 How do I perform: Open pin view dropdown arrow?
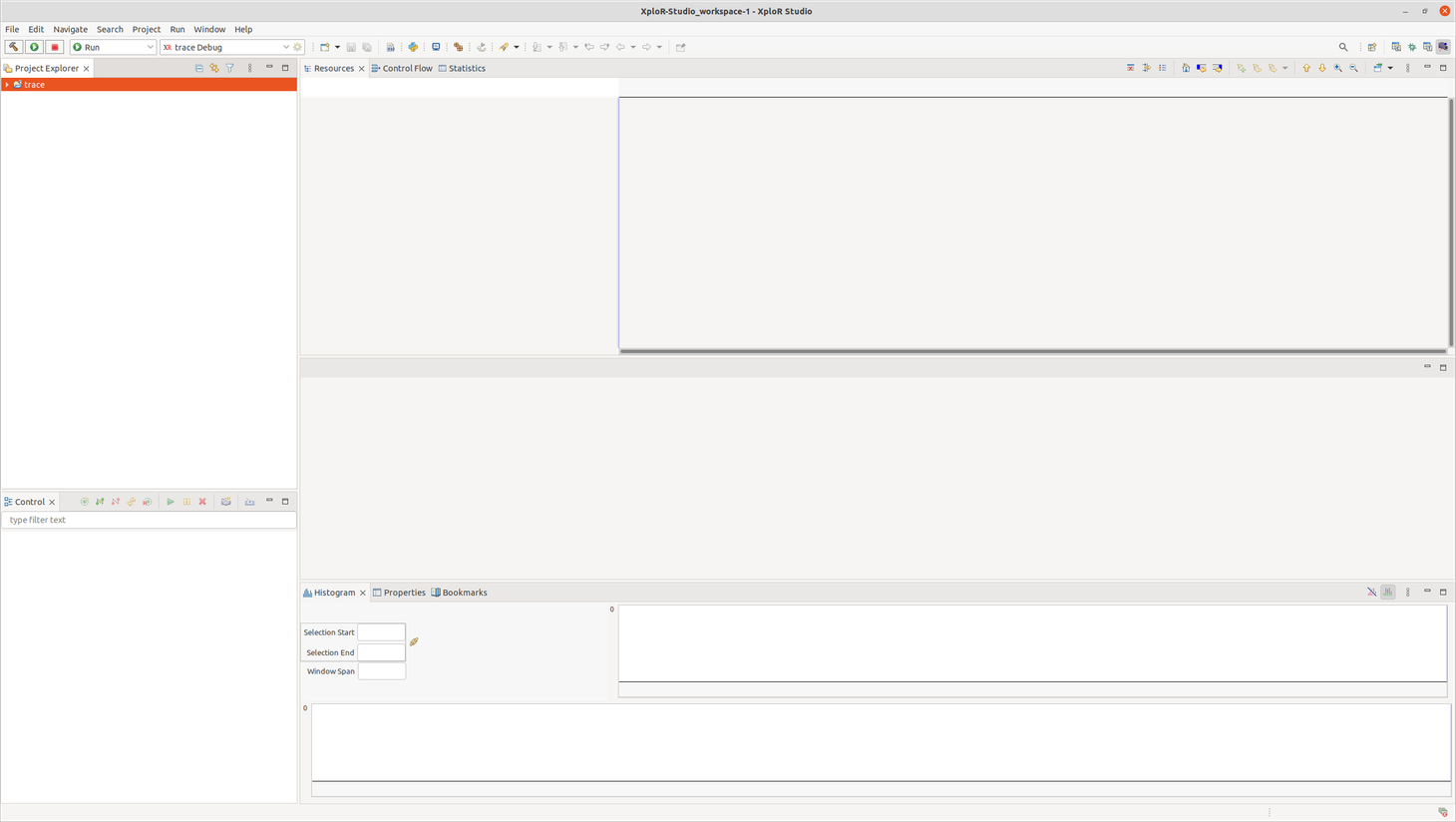[1390, 68]
